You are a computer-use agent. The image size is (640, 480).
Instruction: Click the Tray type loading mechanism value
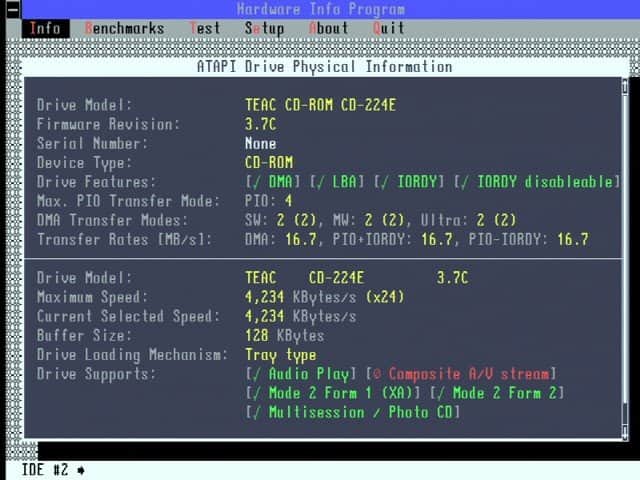point(281,355)
